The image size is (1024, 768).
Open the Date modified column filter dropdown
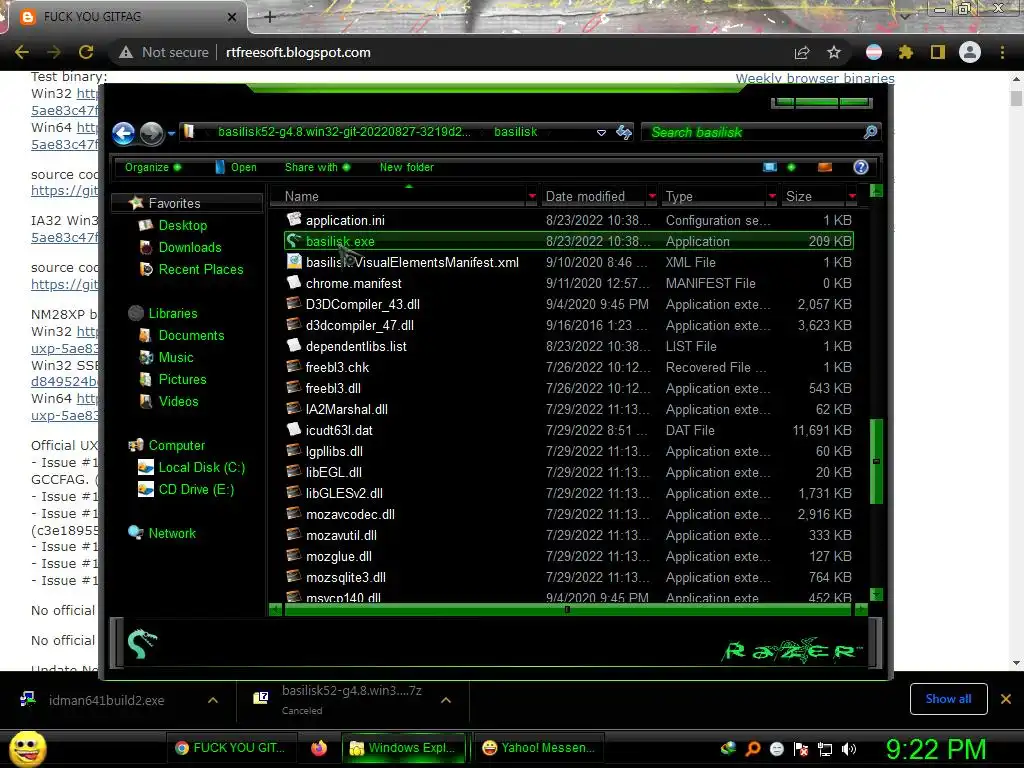(652, 197)
